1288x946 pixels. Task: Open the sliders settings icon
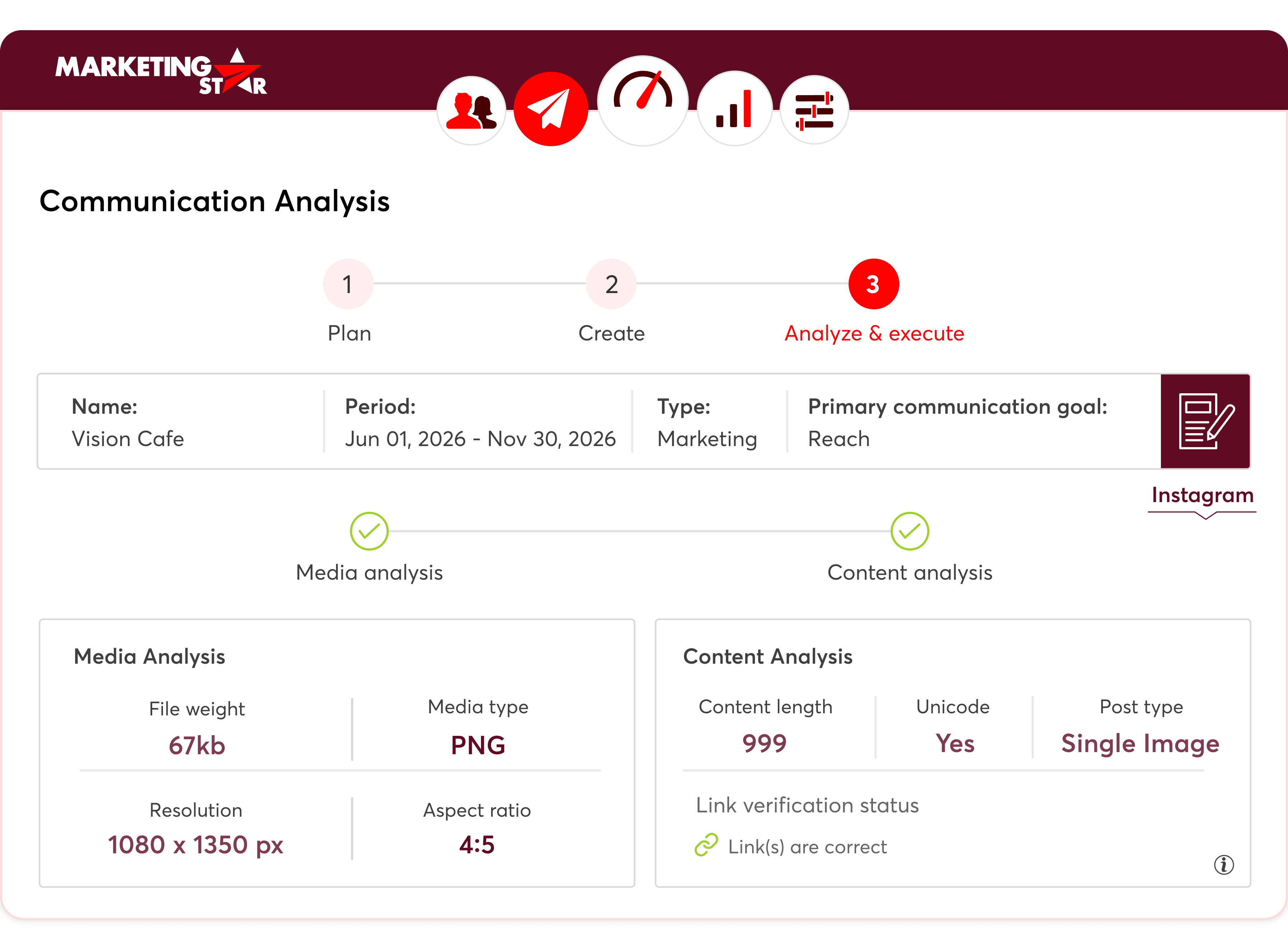814,110
